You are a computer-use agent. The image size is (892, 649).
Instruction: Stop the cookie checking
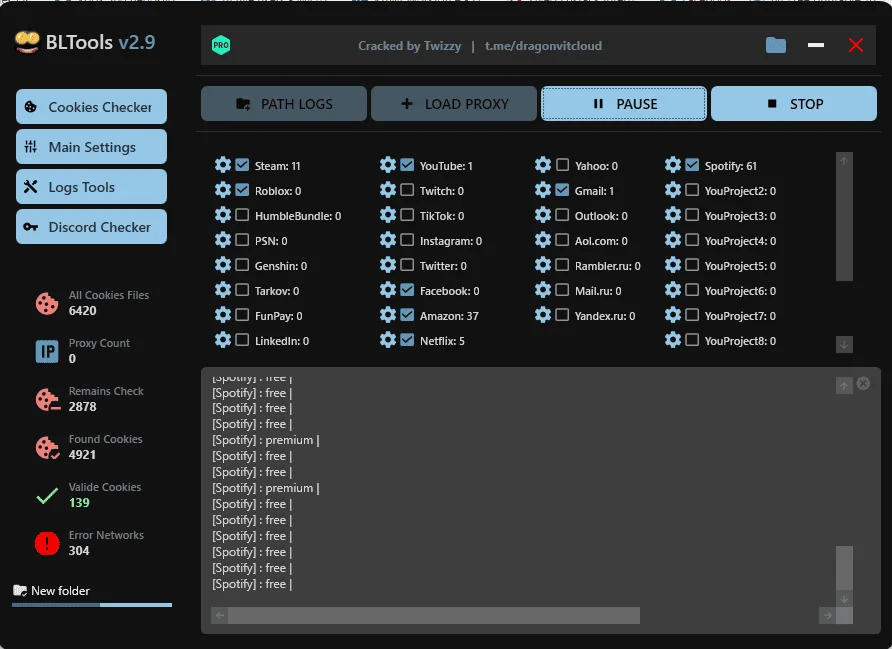(x=794, y=104)
